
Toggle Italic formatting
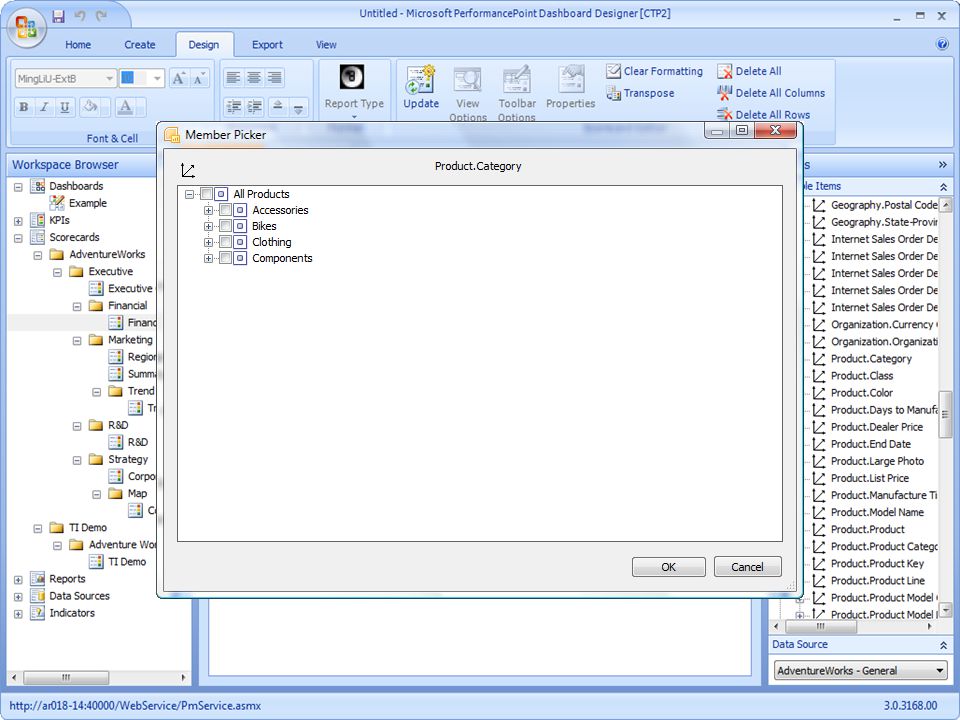[x=44, y=107]
